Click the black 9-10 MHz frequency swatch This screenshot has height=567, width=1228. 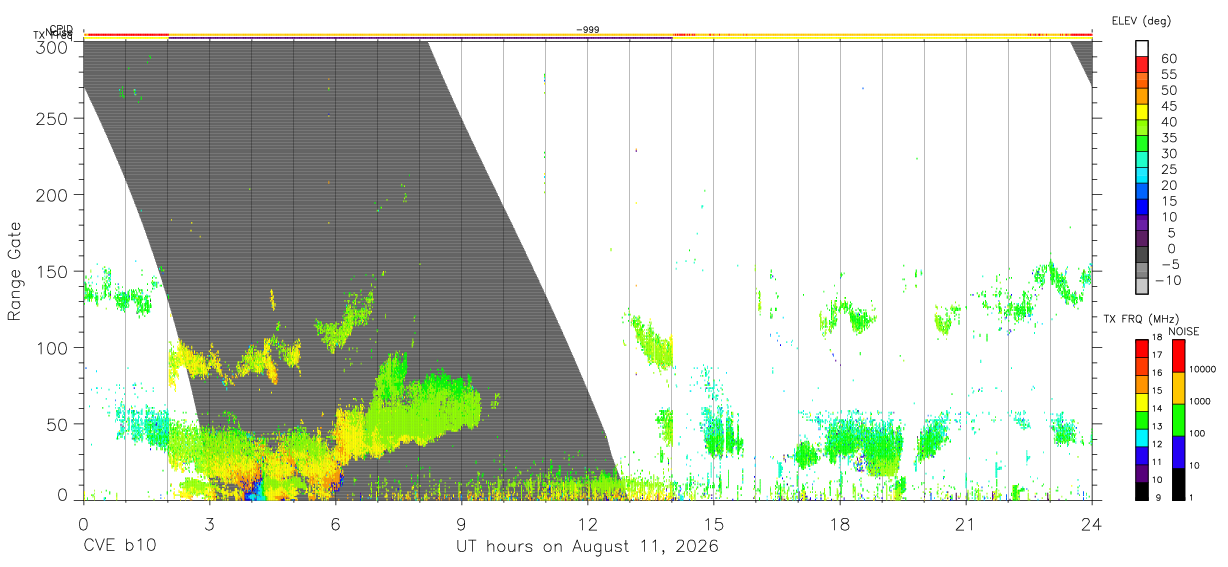click(1142, 491)
